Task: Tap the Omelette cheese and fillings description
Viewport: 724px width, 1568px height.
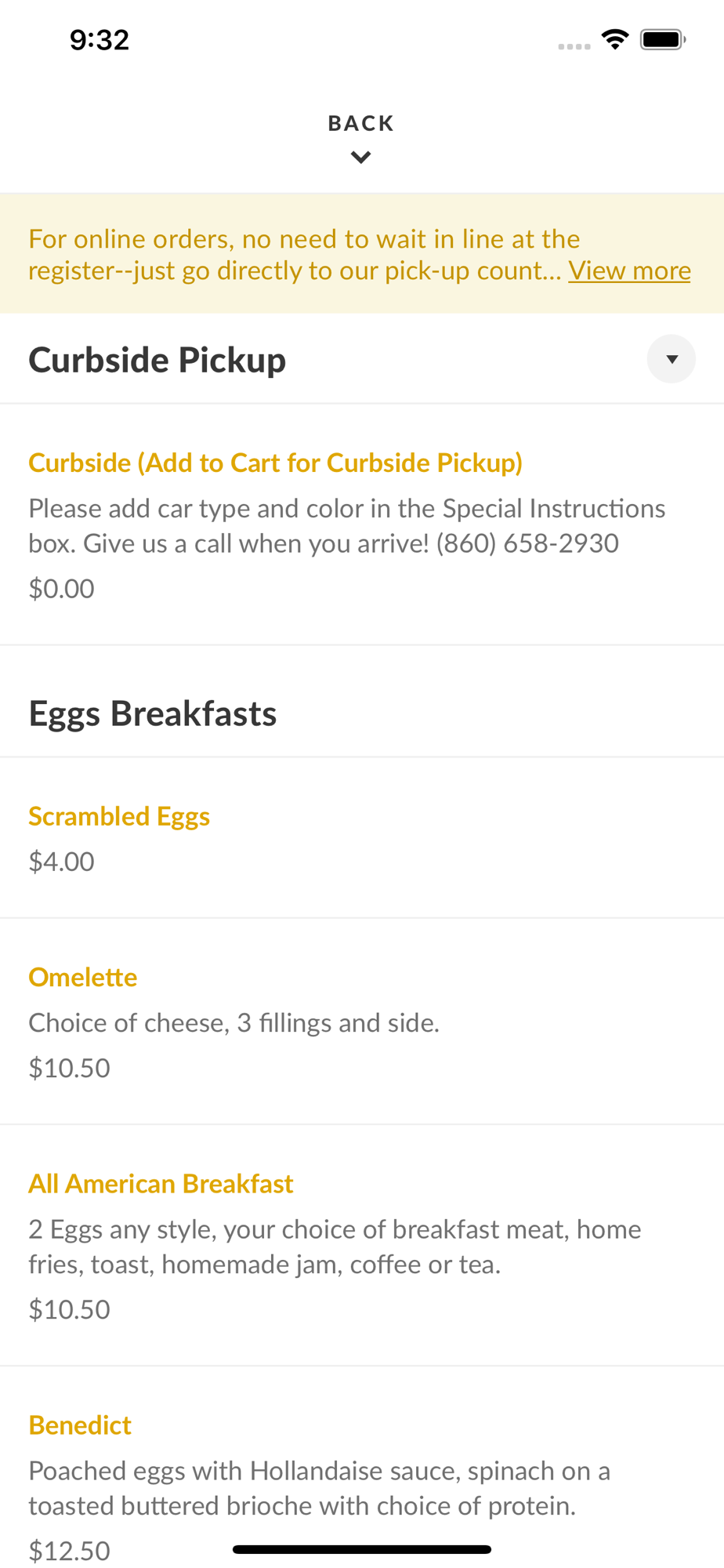Action: point(233,1022)
